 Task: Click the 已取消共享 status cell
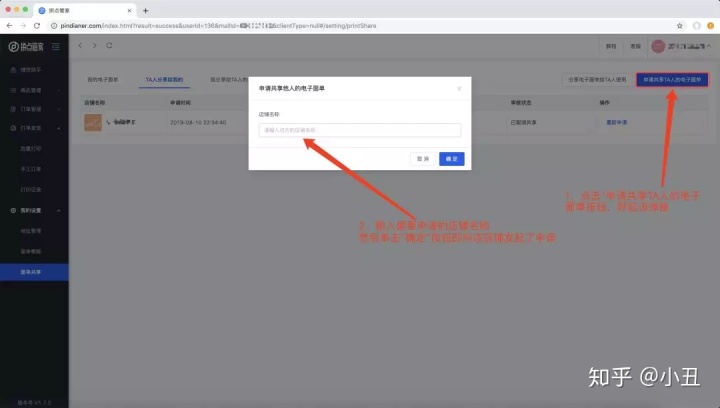(x=523, y=123)
